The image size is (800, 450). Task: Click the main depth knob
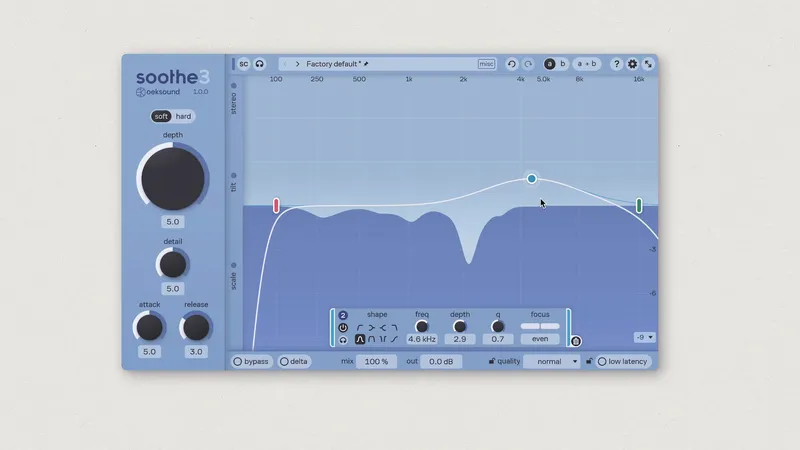(x=173, y=178)
